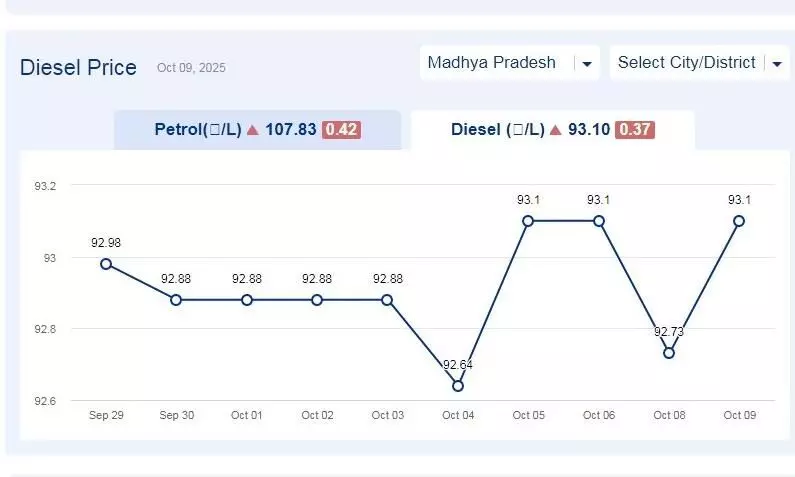Click the Oct 08 data point 92.73
This screenshot has height=477, width=795.
(669, 353)
